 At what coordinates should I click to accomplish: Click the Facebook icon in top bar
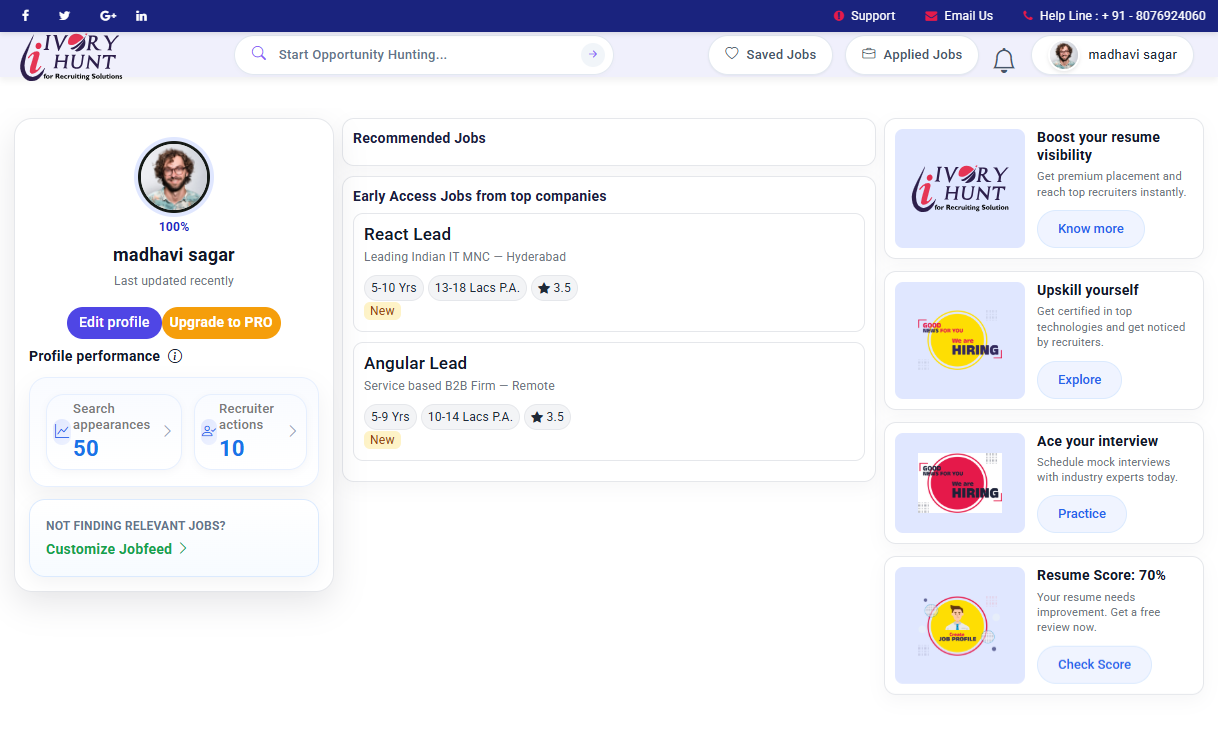click(x=25, y=16)
